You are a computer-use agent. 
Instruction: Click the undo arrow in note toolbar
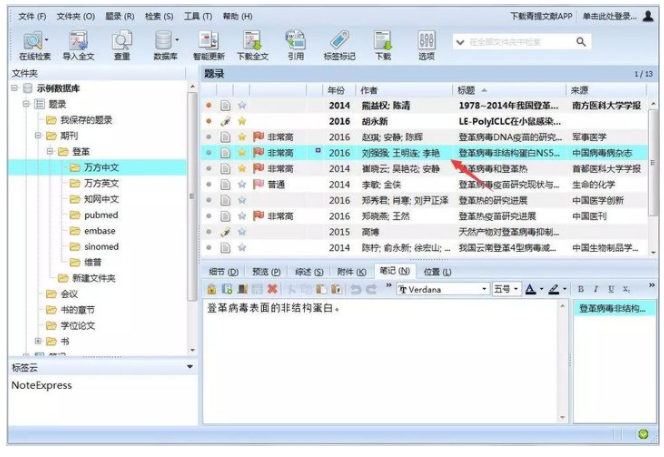pos(356,289)
